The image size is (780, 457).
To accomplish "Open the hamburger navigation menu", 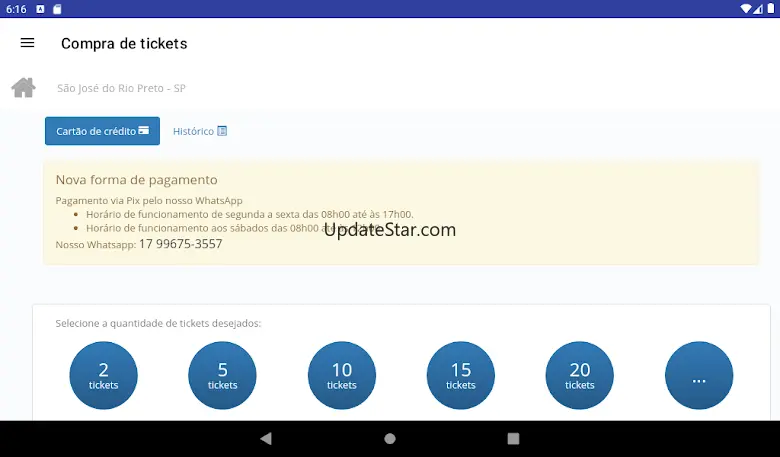I will click(x=27, y=43).
